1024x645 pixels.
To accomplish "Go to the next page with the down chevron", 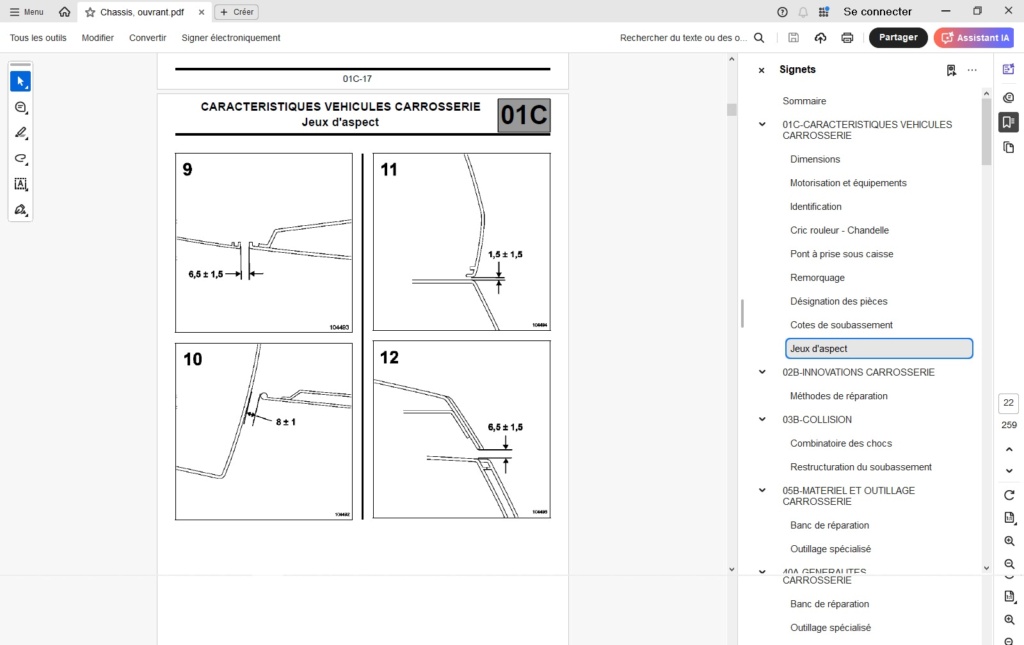I will [x=1009, y=471].
